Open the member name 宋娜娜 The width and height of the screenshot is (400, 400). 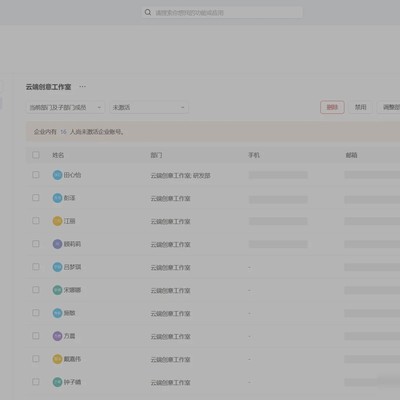72,290
